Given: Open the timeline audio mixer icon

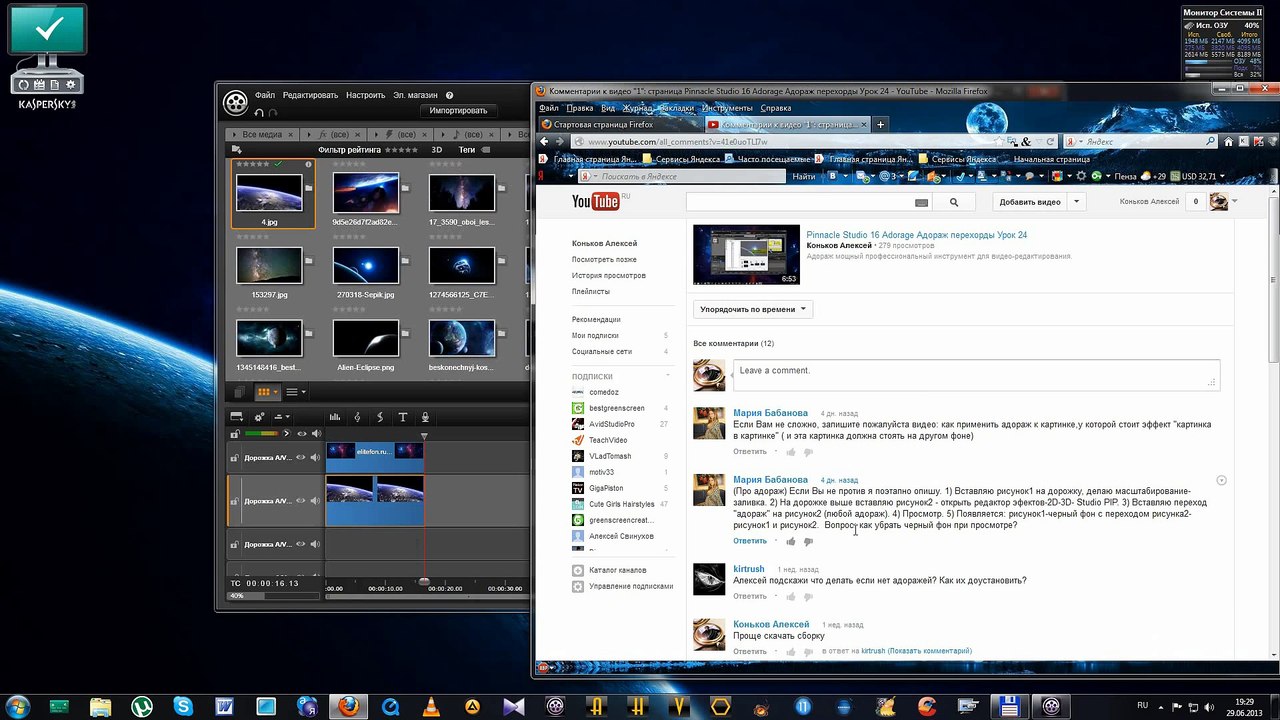Looking at the screenshot, I should pyautogui.click(x=334, y=417).
